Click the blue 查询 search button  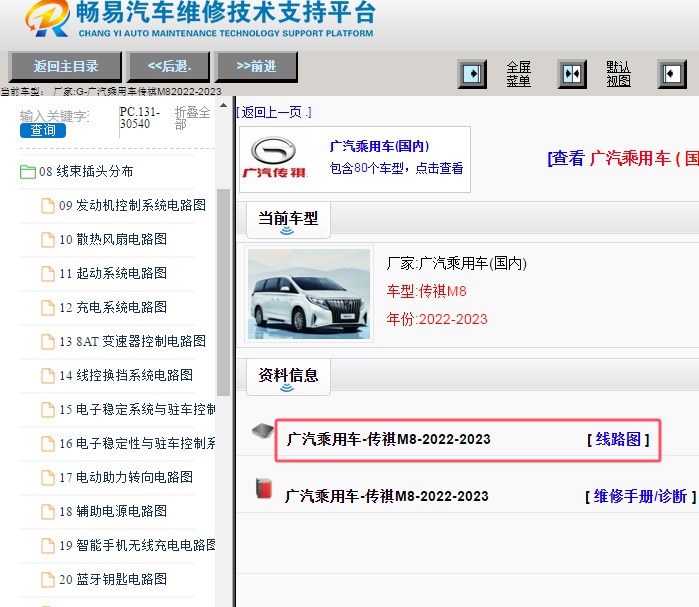tap(43, 130)
